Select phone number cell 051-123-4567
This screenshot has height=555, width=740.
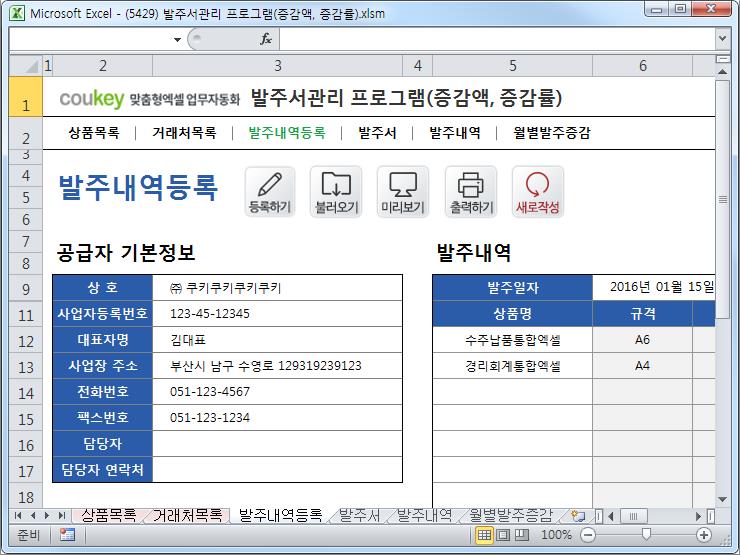tap(278, 392)
